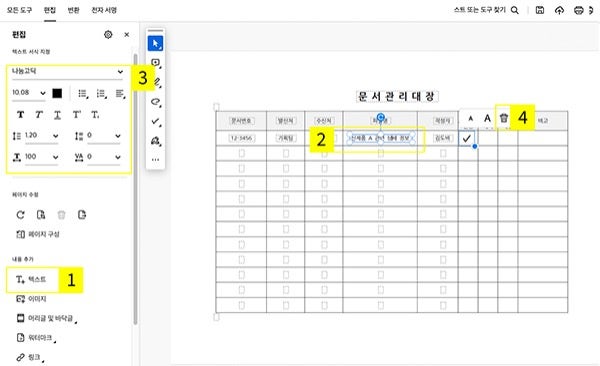Select the arrow selection tool
600x366 pixels.
coord(155,43)
